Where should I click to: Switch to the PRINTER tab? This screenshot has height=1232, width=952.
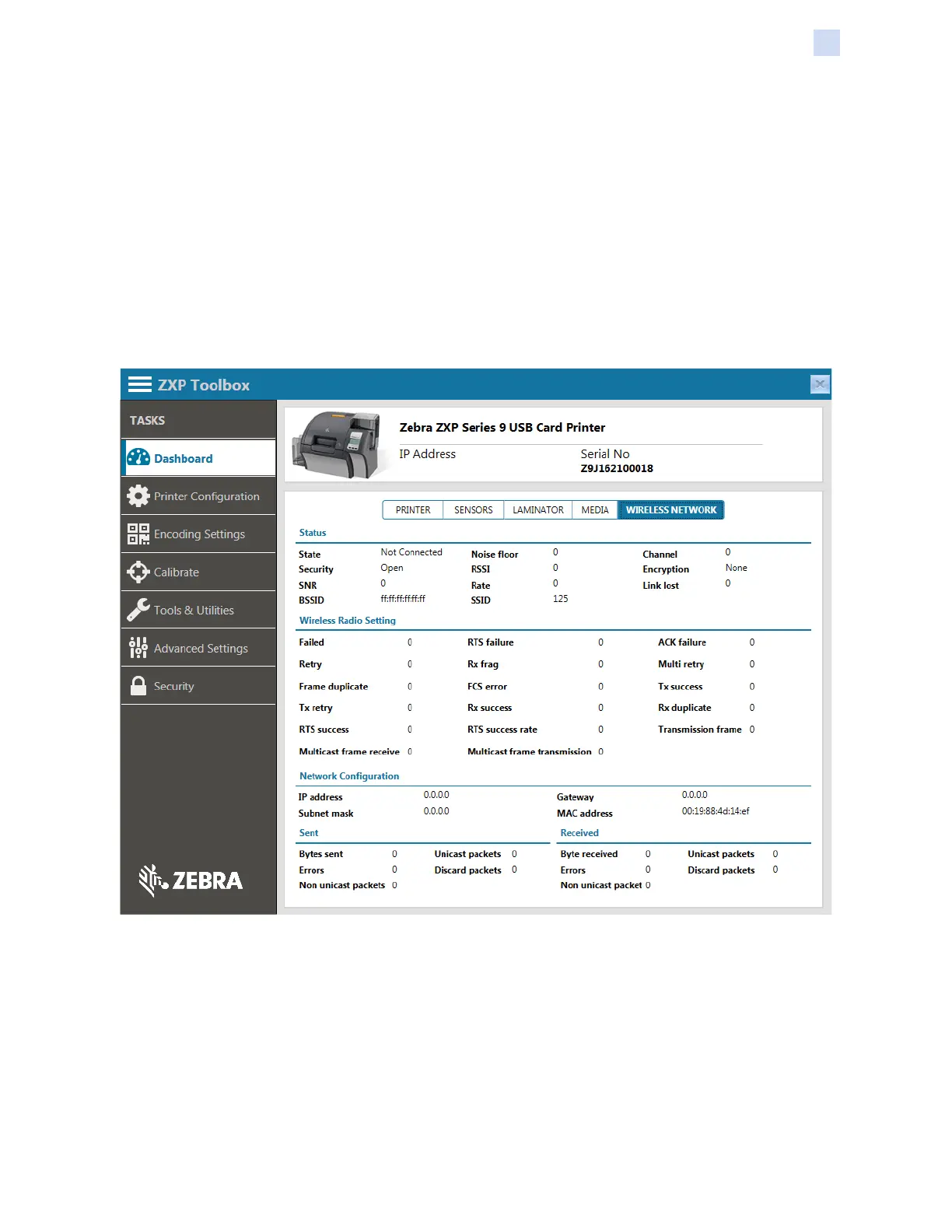click(x=413, y=510)
